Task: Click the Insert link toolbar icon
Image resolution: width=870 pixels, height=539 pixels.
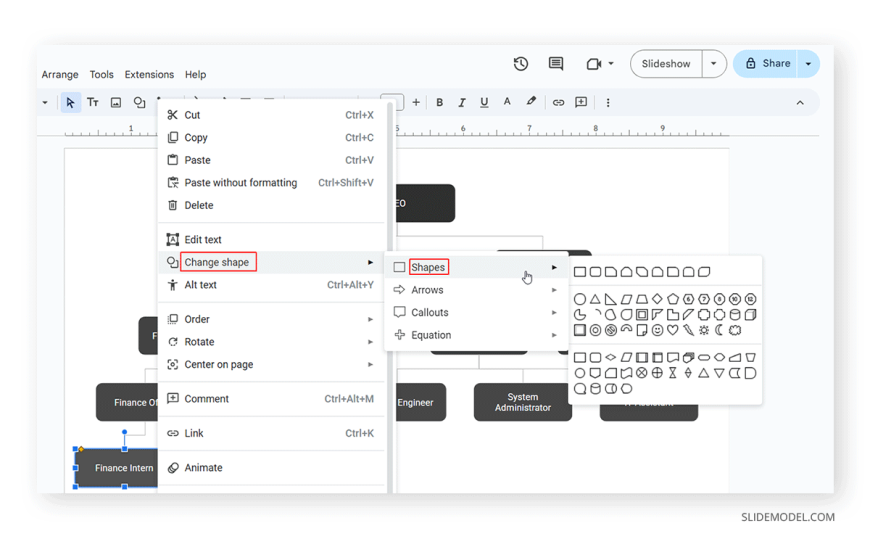Action: coord(558,102)
